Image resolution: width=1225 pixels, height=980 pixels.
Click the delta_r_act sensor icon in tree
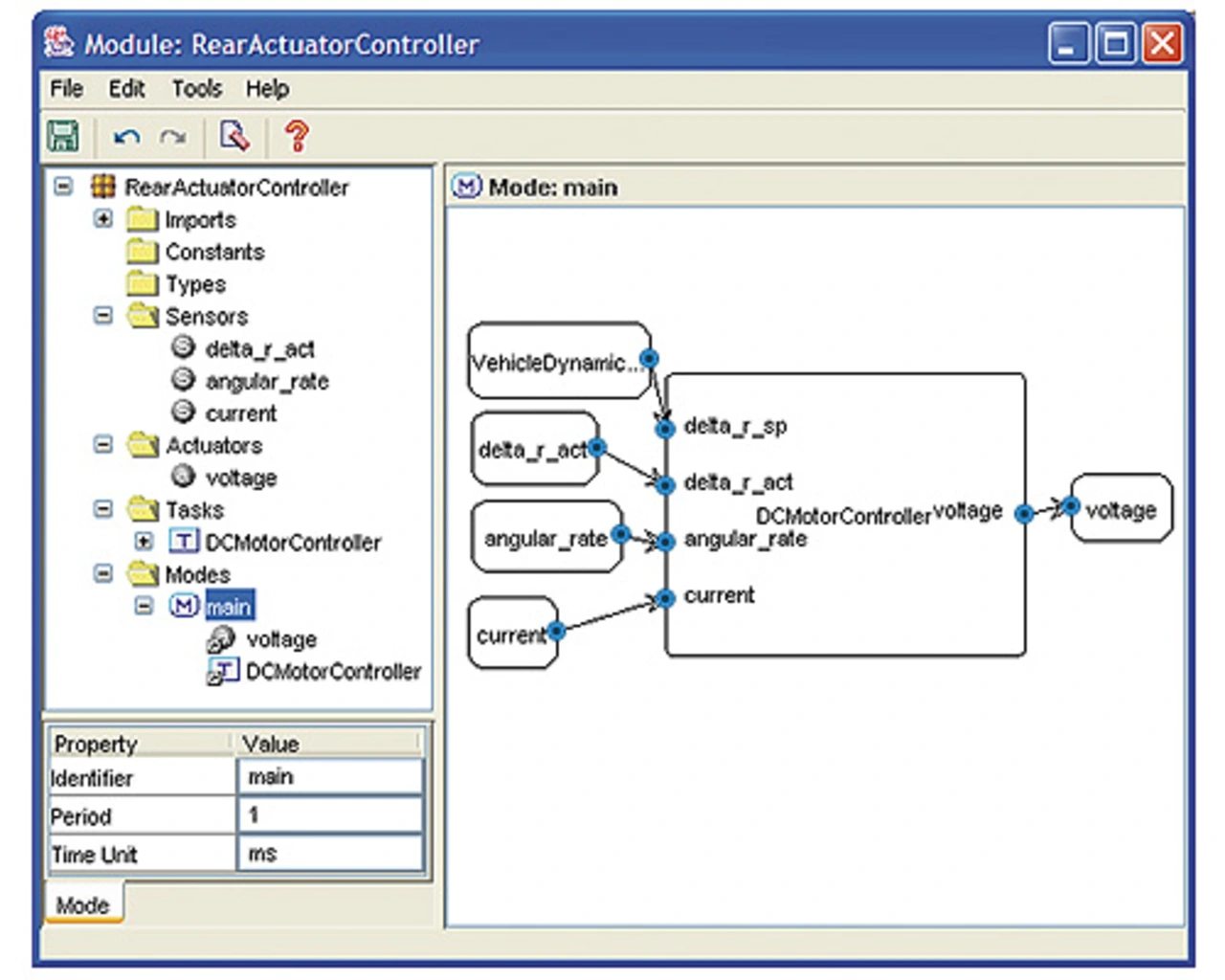click(x=183, y=348)
